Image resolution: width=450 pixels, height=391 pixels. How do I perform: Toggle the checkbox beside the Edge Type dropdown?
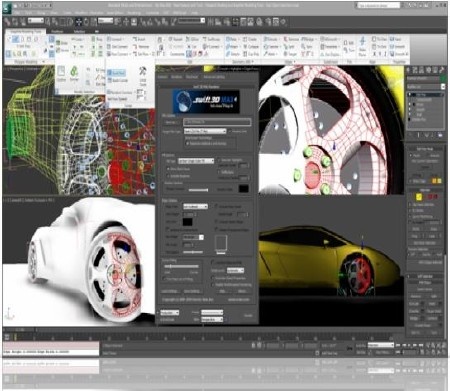click(216, 206)
